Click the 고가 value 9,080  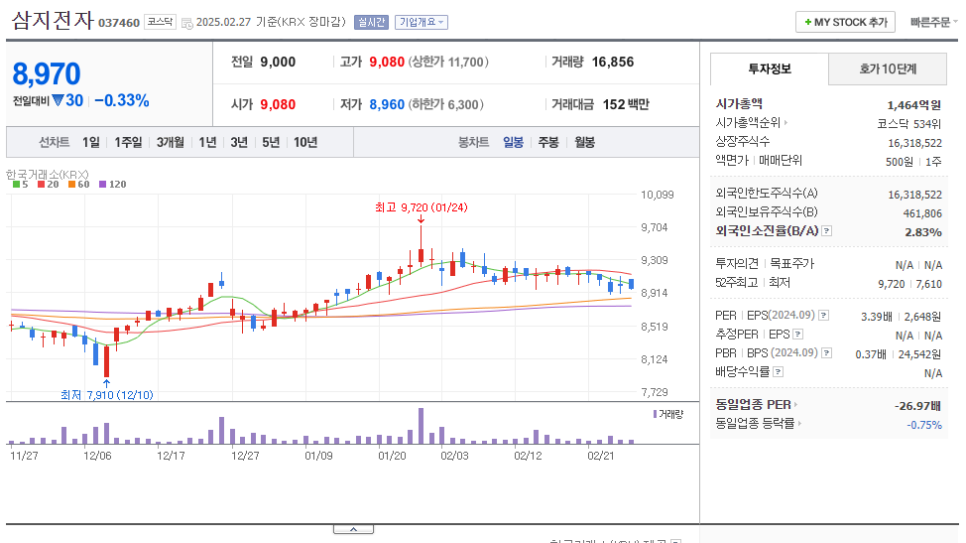click(x=387, y=62)
